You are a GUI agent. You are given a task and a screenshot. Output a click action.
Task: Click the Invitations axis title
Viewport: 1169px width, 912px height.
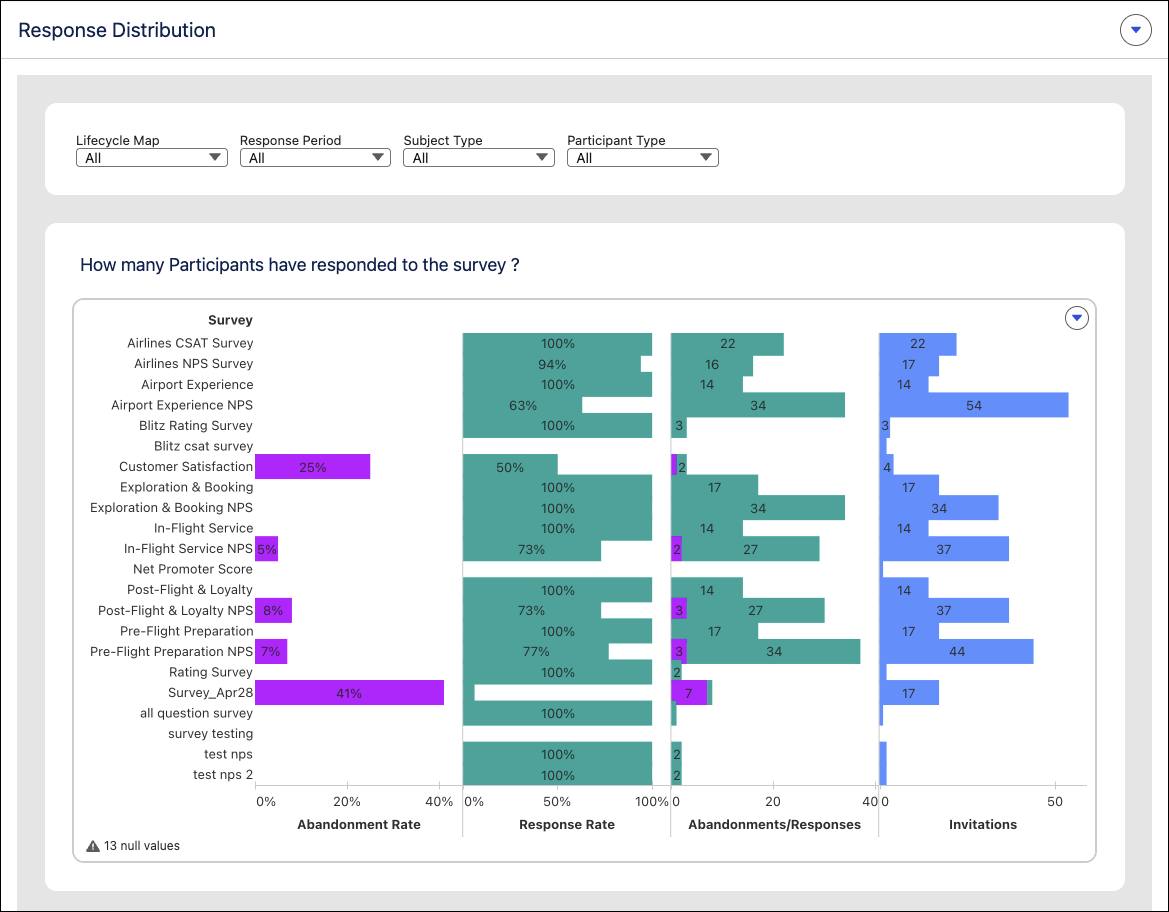coord(983,824)
